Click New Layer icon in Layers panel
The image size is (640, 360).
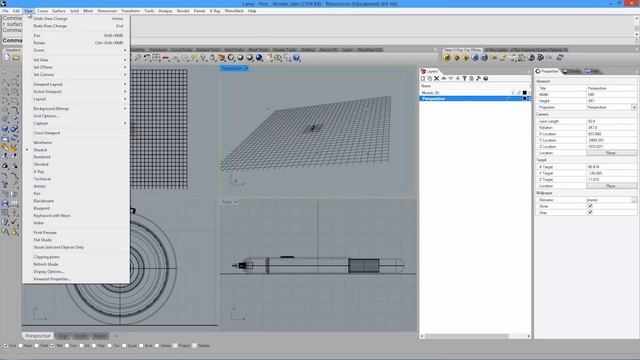tap(423, 78)
